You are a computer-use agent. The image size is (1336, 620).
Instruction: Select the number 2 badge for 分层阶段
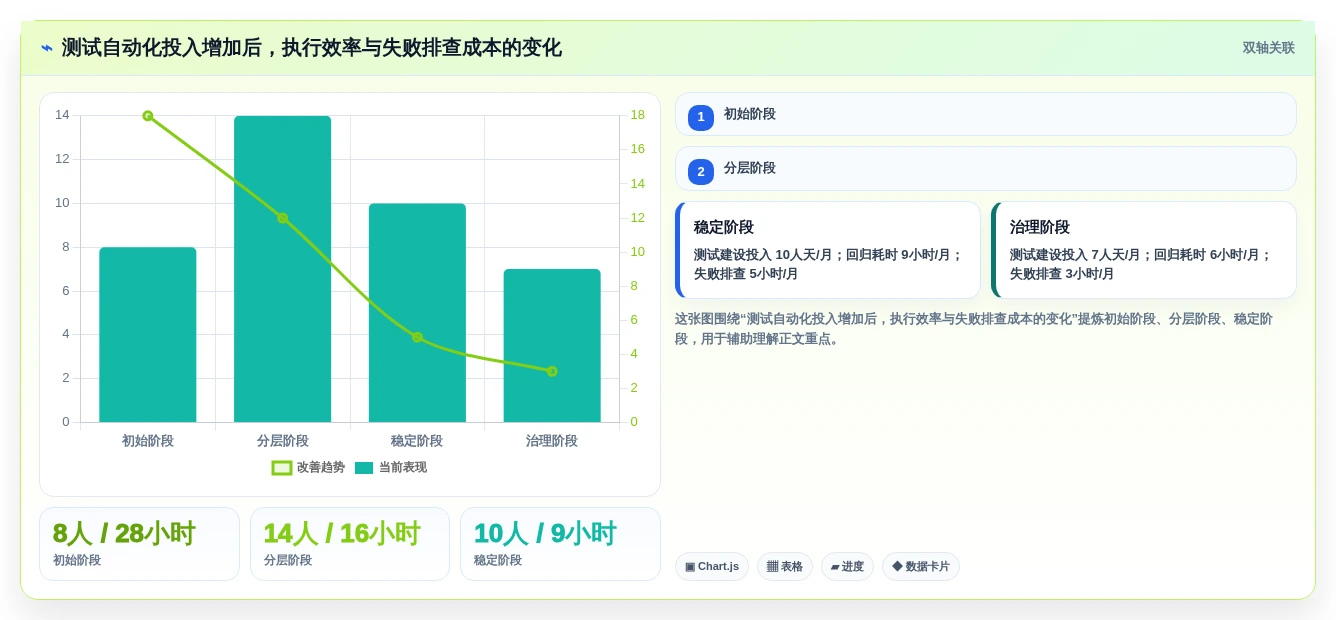pyautogui.click(x=701, y=171)
